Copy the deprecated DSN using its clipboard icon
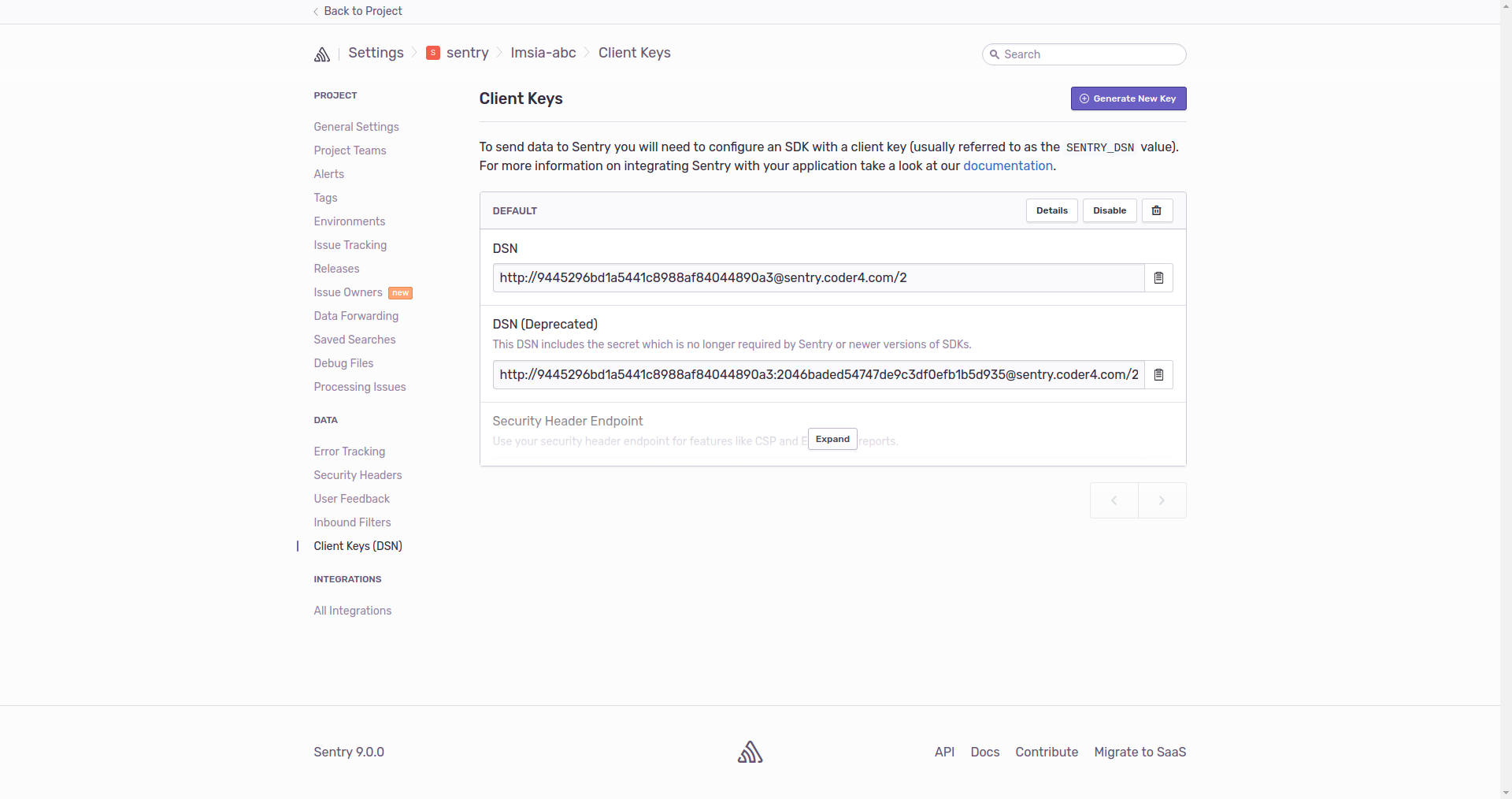This screenshot has width=1512, height=799. click(x=1158, y=375)
